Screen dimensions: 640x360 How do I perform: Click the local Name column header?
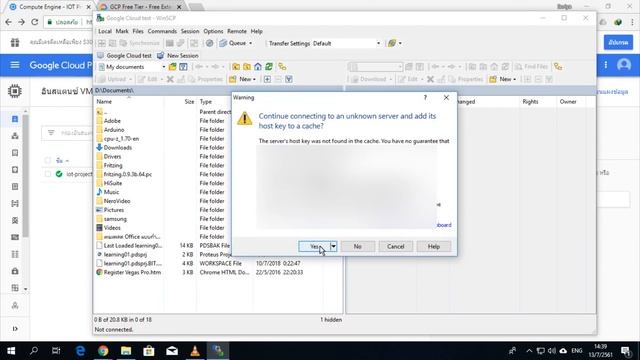(129, 102)
